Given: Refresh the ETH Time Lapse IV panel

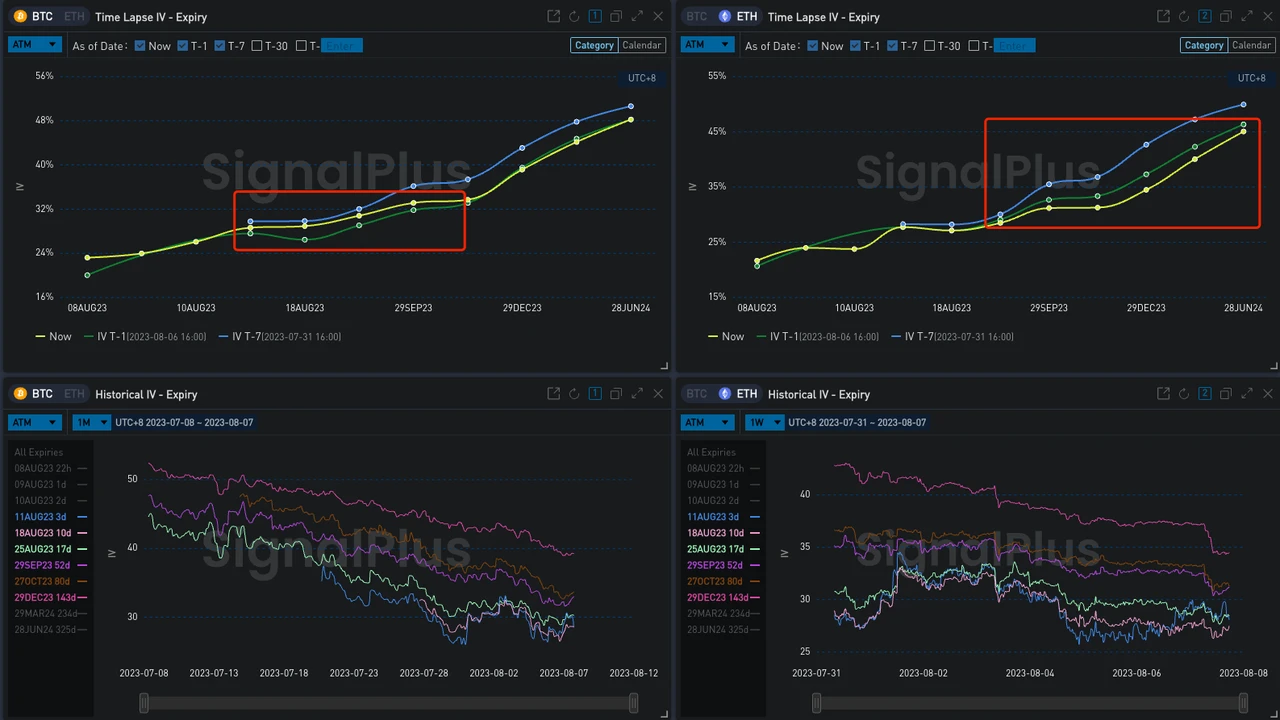Looking at the screenshot, I should point(1184,17).
